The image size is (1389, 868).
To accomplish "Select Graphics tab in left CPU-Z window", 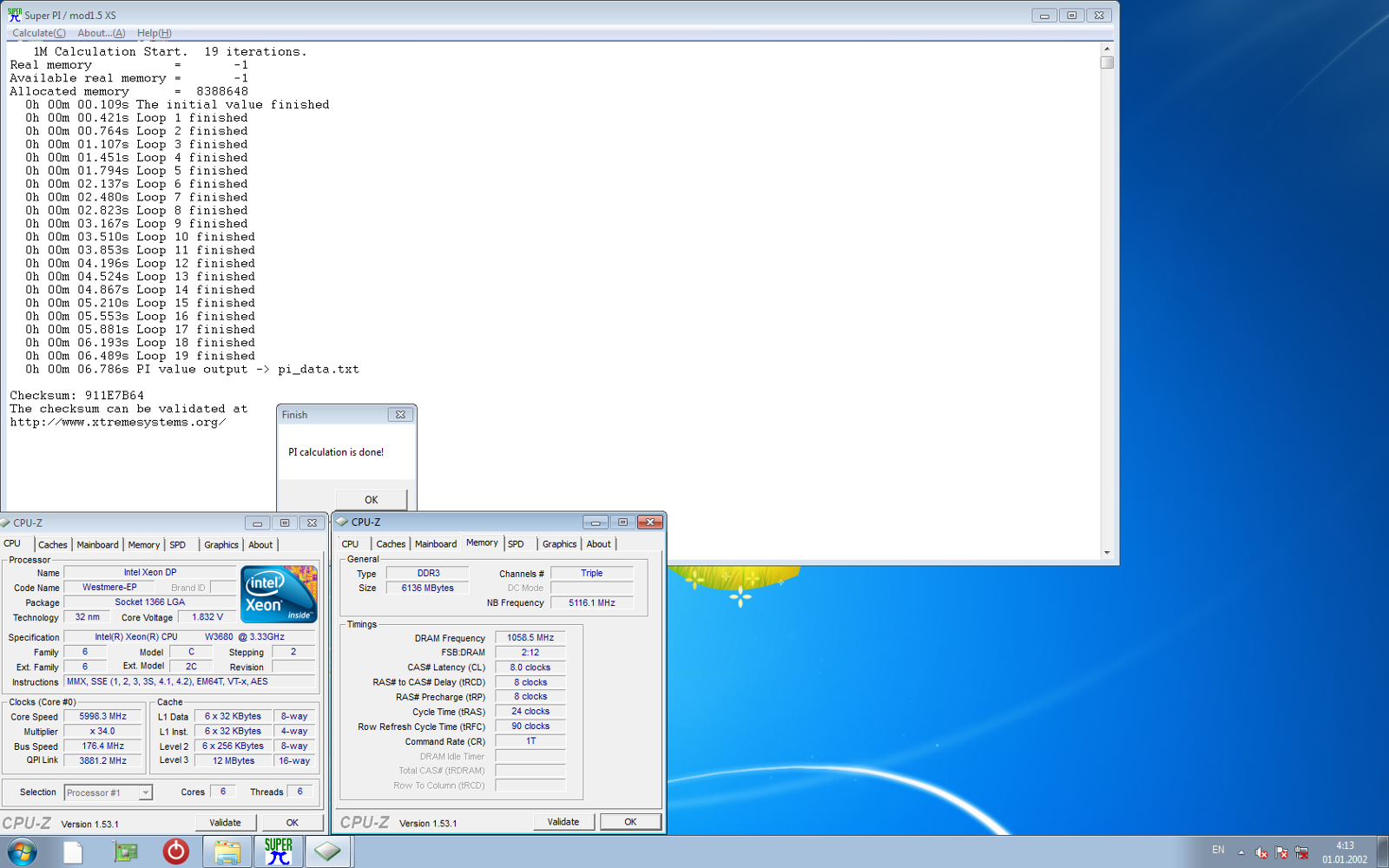I will click(221, 544).
